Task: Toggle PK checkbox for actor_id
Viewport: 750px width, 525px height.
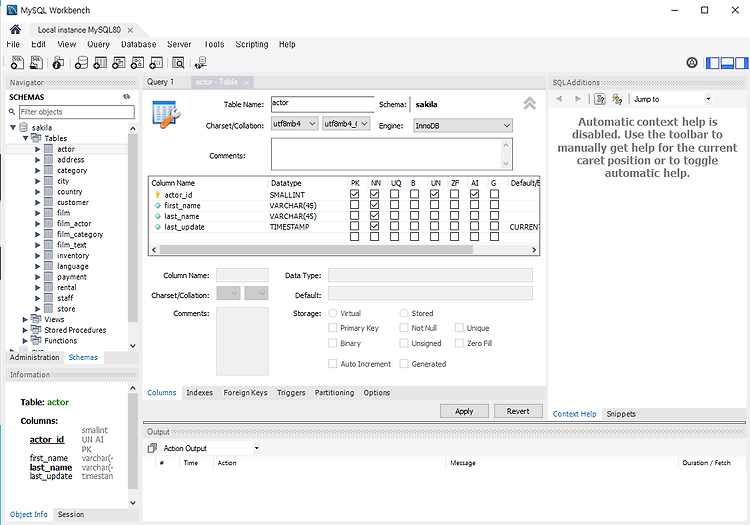Action: click(354, 194)
